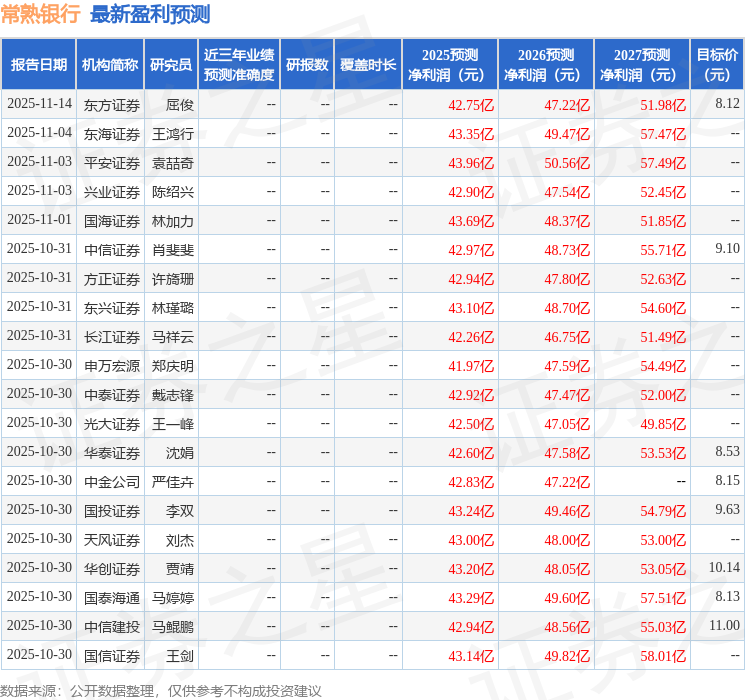Screen dimensions: 745x700
Task: Click the 覆盖时长 column header
Action: 368,64
